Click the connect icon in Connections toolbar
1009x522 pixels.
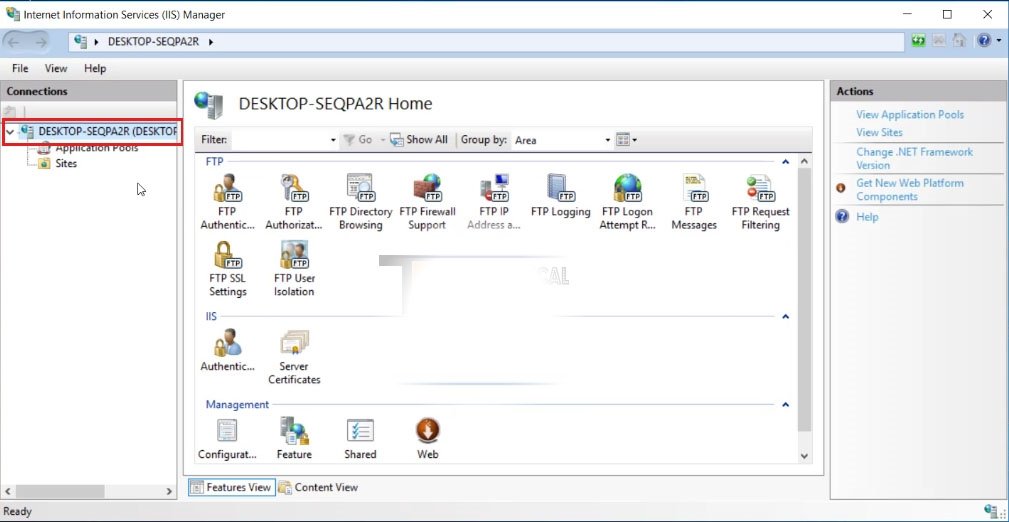[10, 111]
